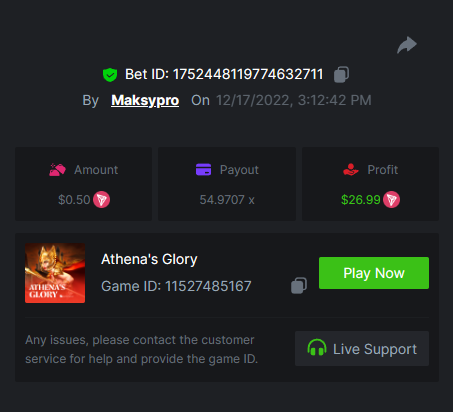Click the green headphones support icon
The image size is (453, 412).
coord(317,348)
